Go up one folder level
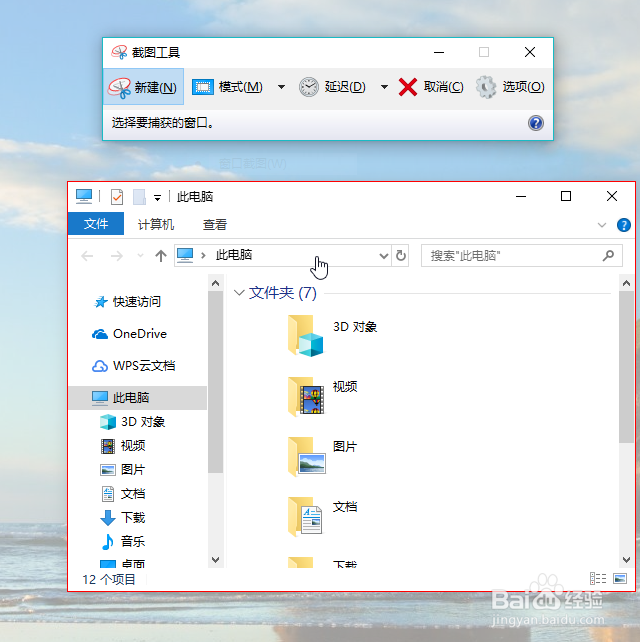Viewport: 640px width, 642px height. pyautogui.click(x=161, y=256)
